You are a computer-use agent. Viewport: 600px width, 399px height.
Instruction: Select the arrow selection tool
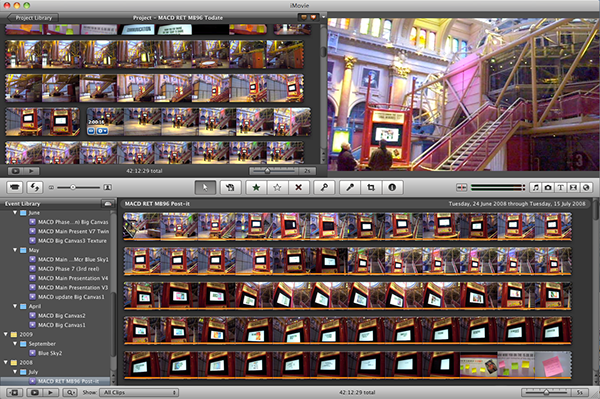[205, 187]
